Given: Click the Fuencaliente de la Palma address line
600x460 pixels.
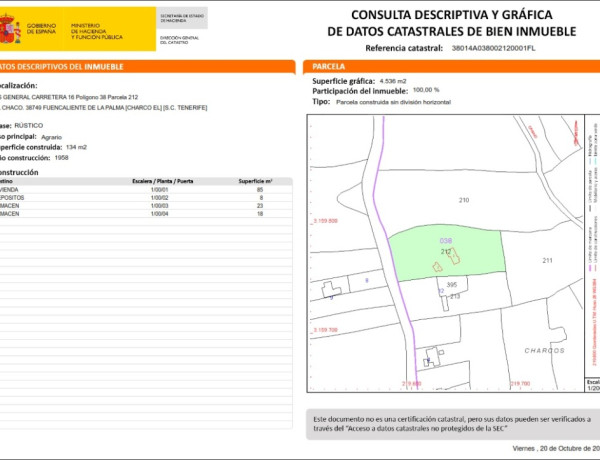Looking at the screenshot, I should [x=104, y=108].
